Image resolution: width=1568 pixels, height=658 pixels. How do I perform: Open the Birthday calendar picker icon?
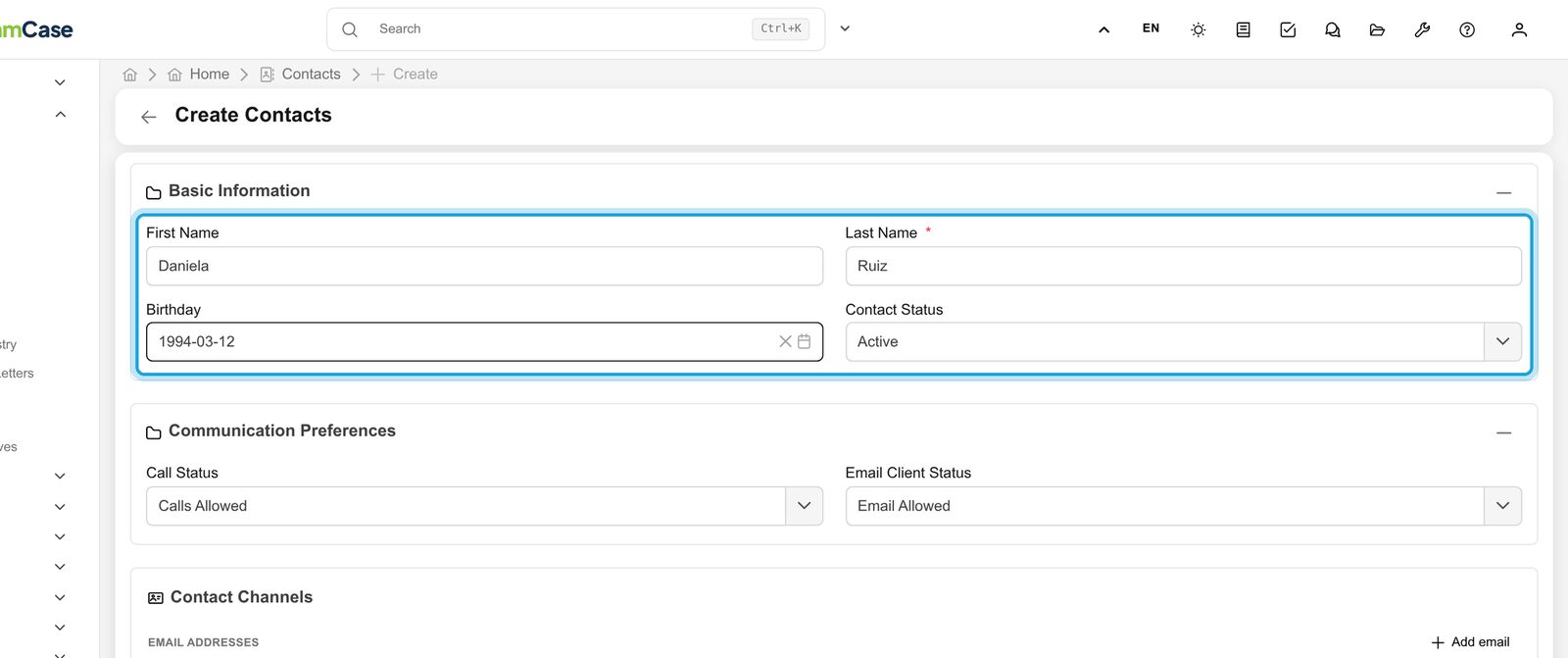click(804, 341)
